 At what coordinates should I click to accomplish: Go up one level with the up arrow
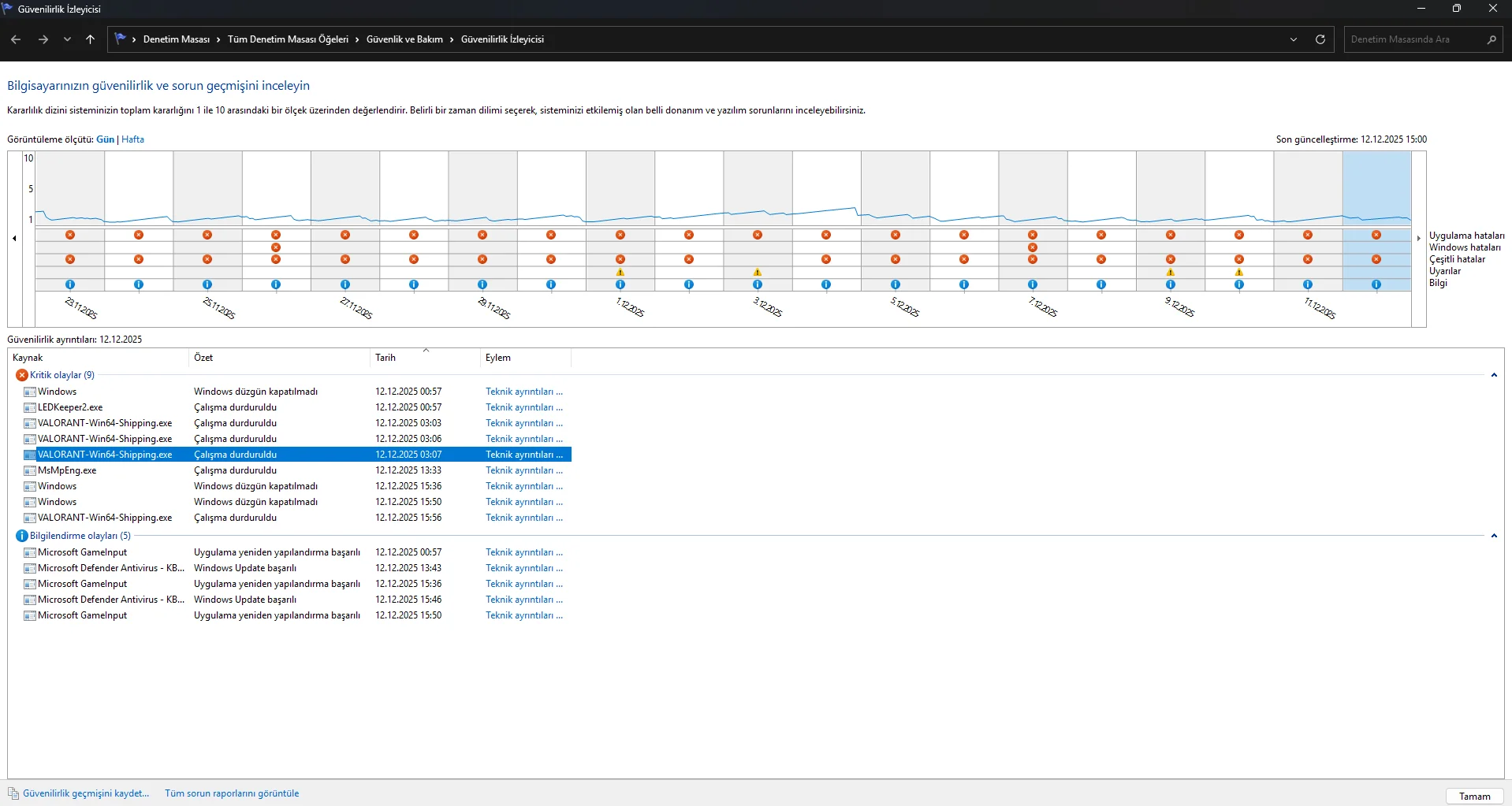[91, 39]
